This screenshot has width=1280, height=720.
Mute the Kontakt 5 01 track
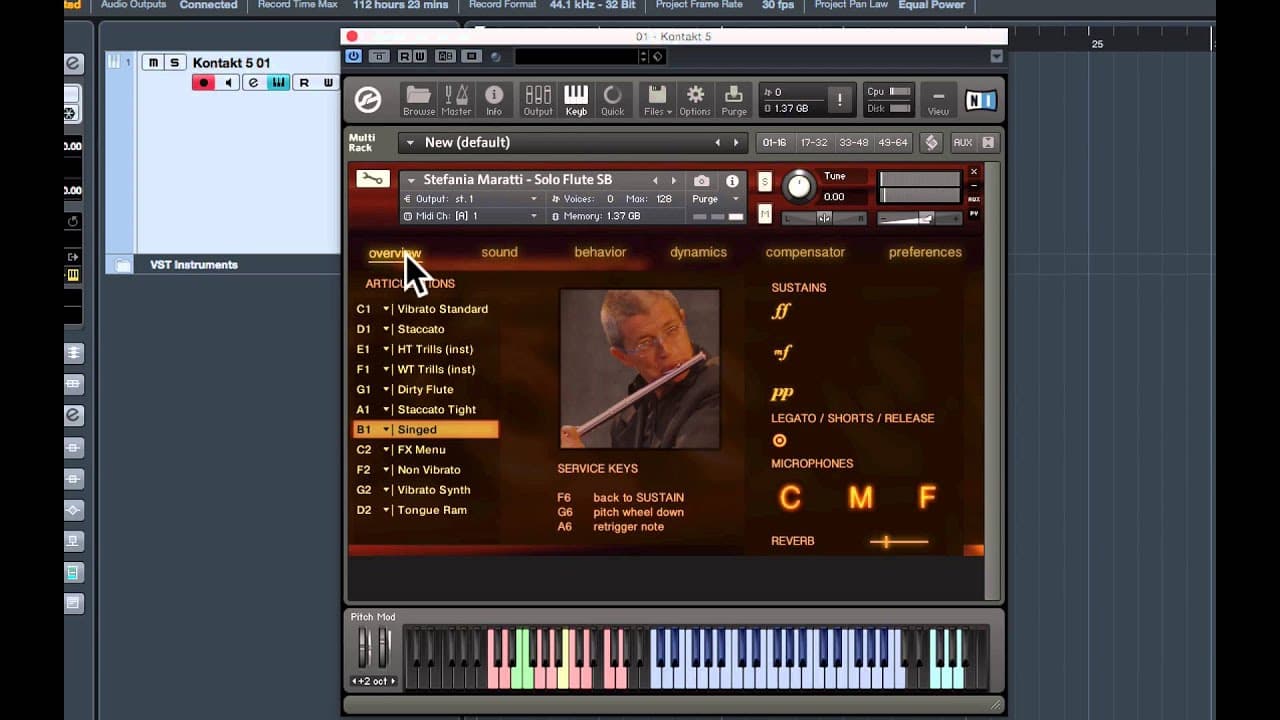[x=153, y=63]
